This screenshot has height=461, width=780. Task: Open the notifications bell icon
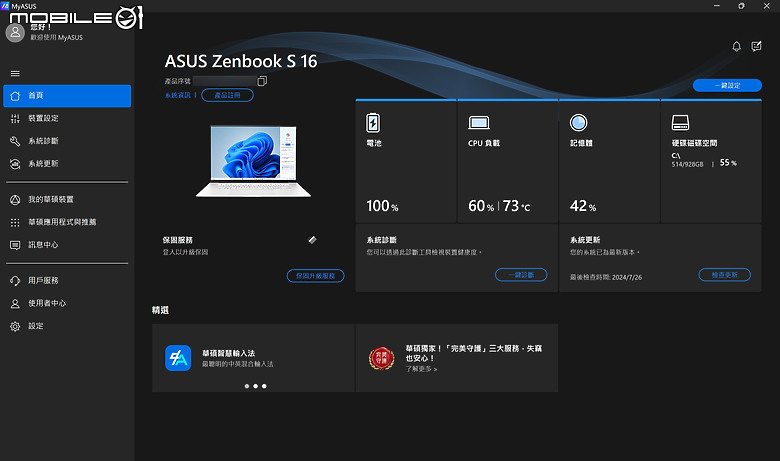coord(737,46)
